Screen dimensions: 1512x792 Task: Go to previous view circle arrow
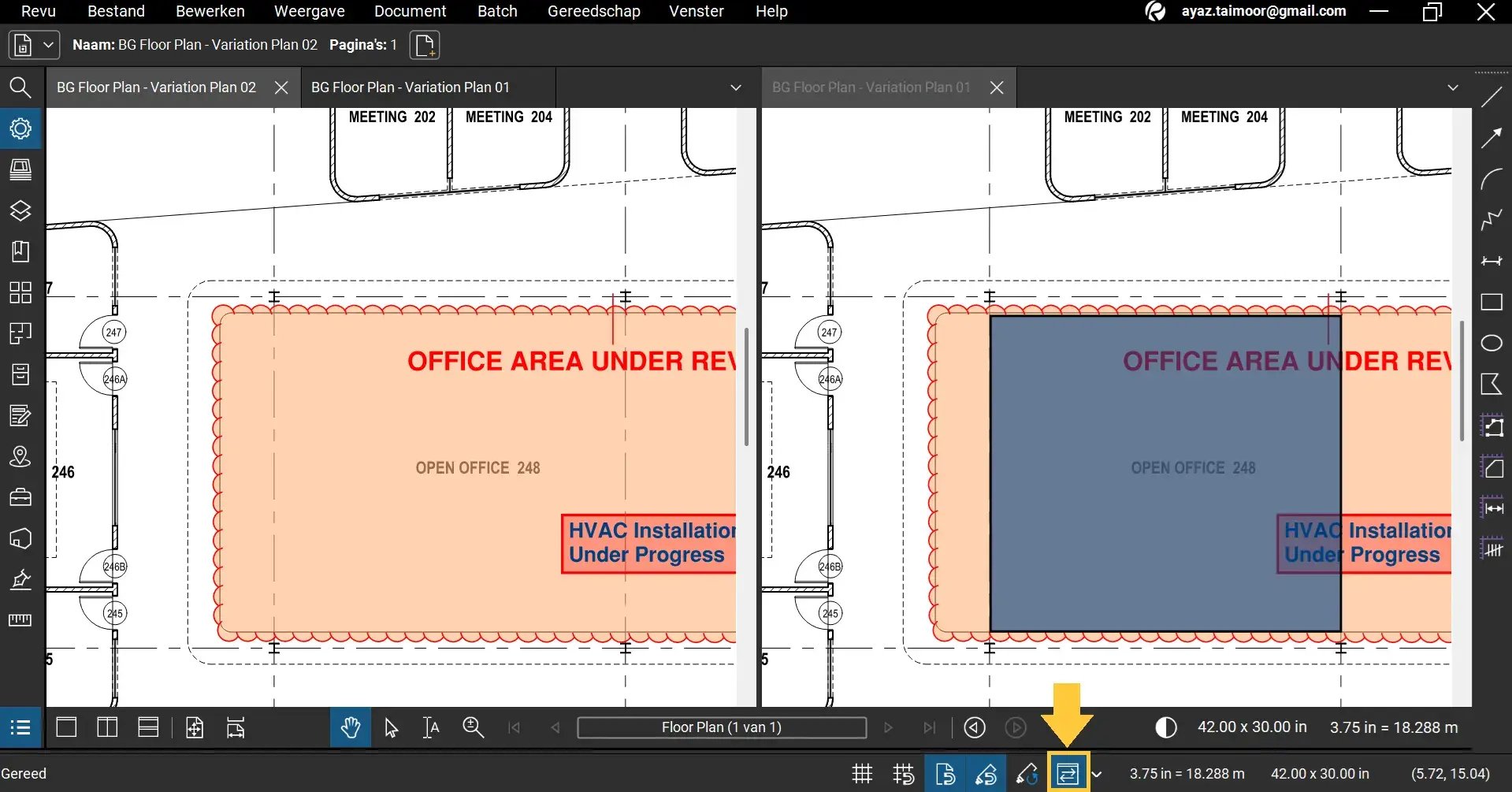(x=975, y=727)
